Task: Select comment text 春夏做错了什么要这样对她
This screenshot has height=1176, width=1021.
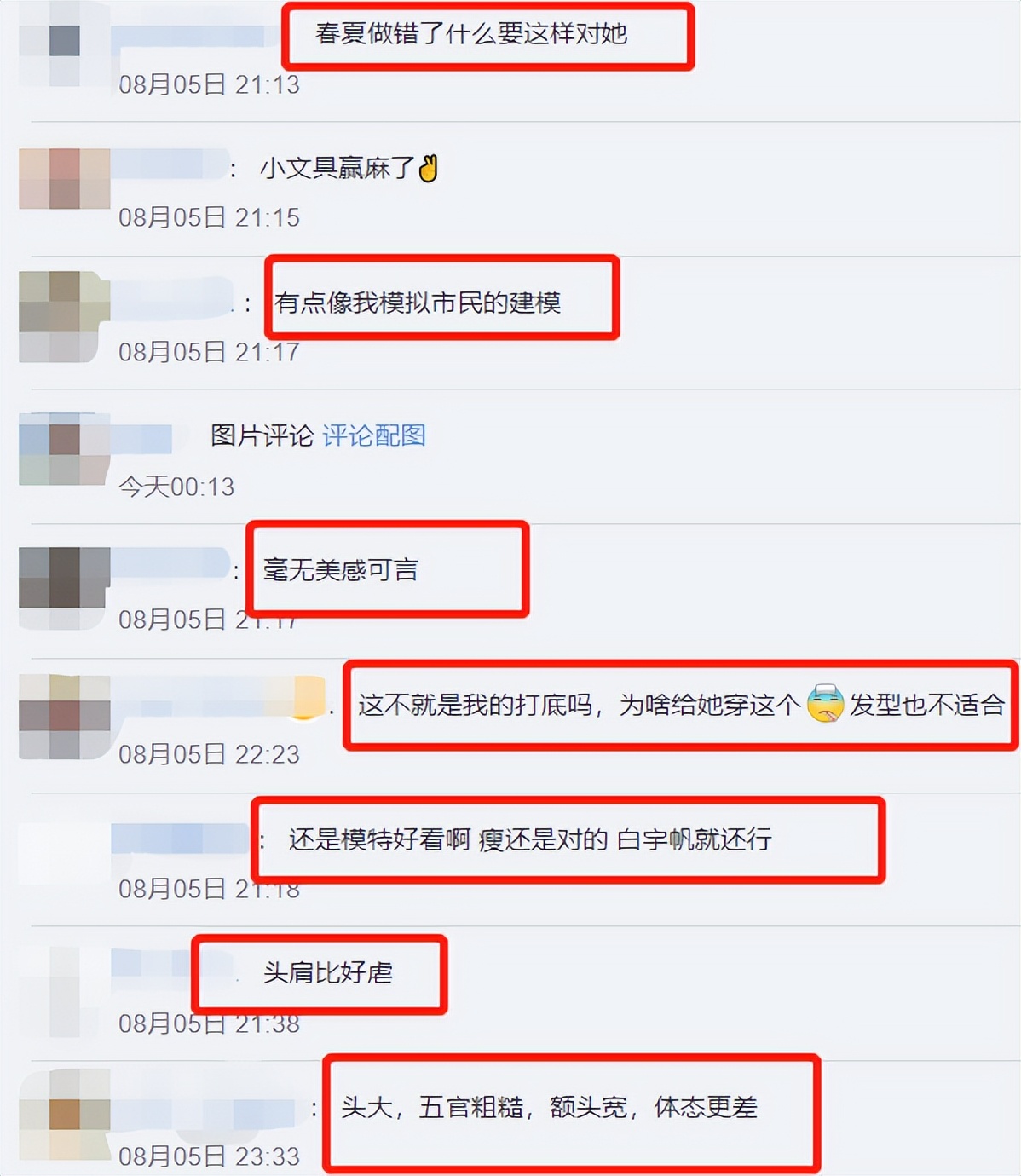Action: [471, 33]
